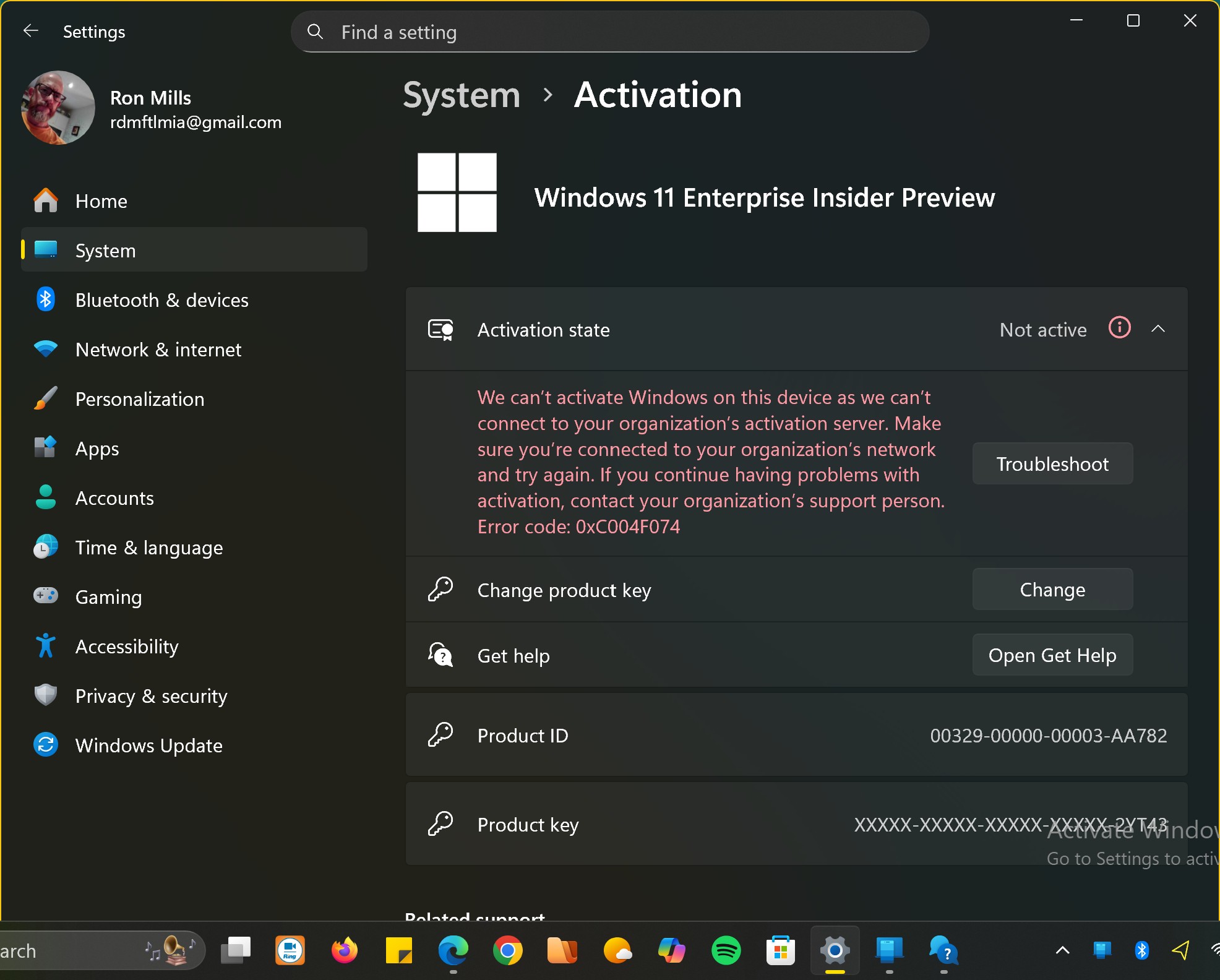Select the Bluetooth & devices icon
1220x980 pixels.
coord(46,299)
